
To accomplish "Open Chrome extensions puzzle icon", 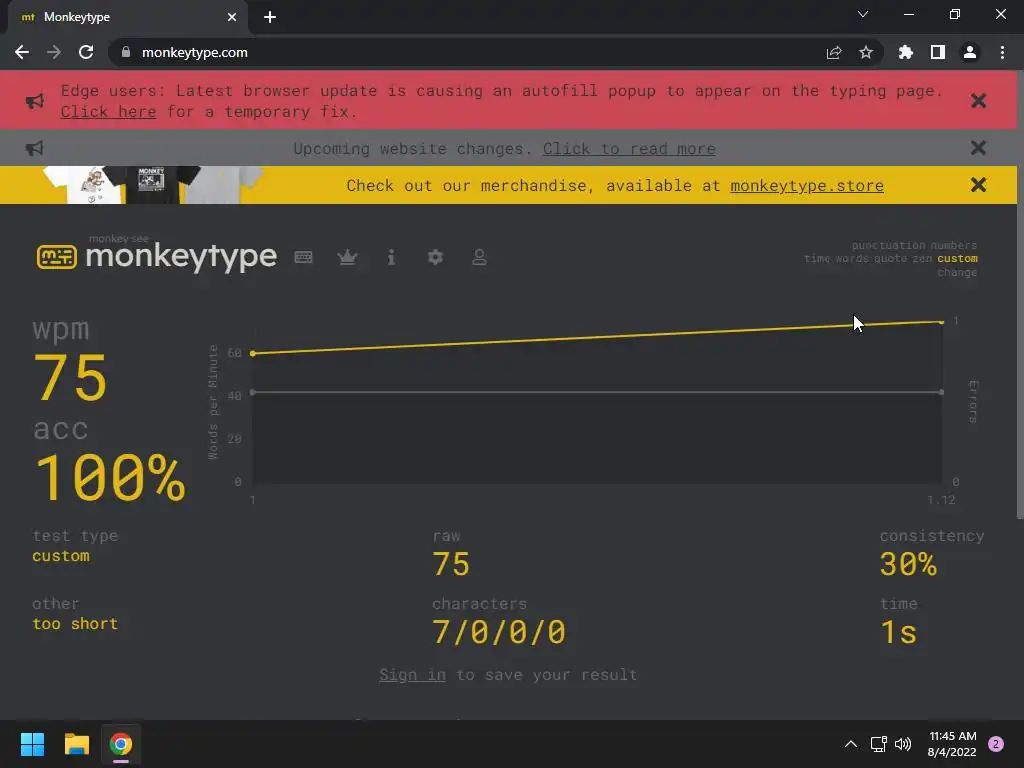I will point(906,52).
